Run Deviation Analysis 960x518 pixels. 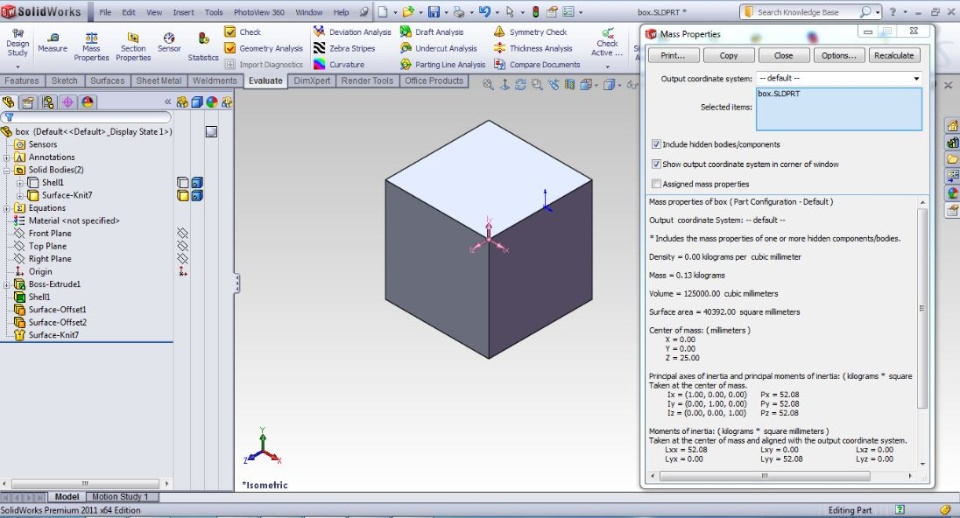(x=352, y=32)
